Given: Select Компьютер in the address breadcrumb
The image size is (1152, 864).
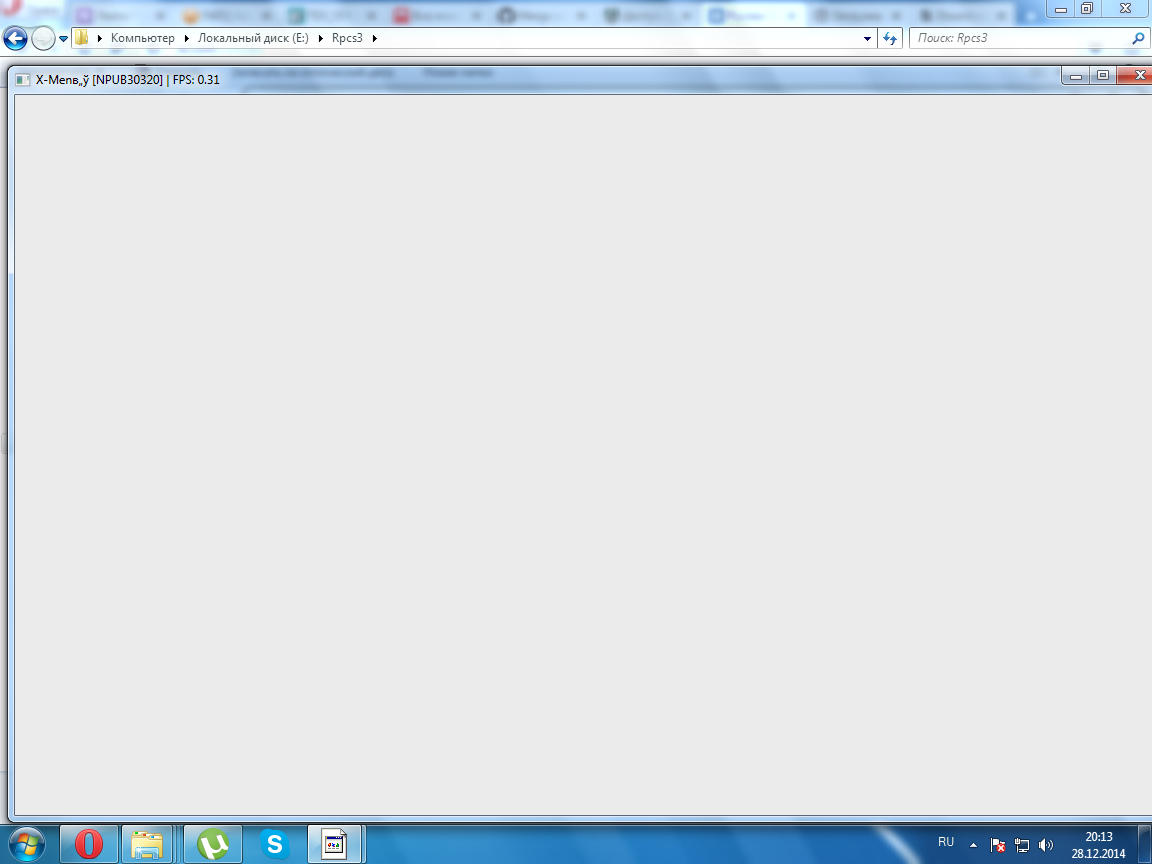Looking at the screenshot, I should pos(143,38).
